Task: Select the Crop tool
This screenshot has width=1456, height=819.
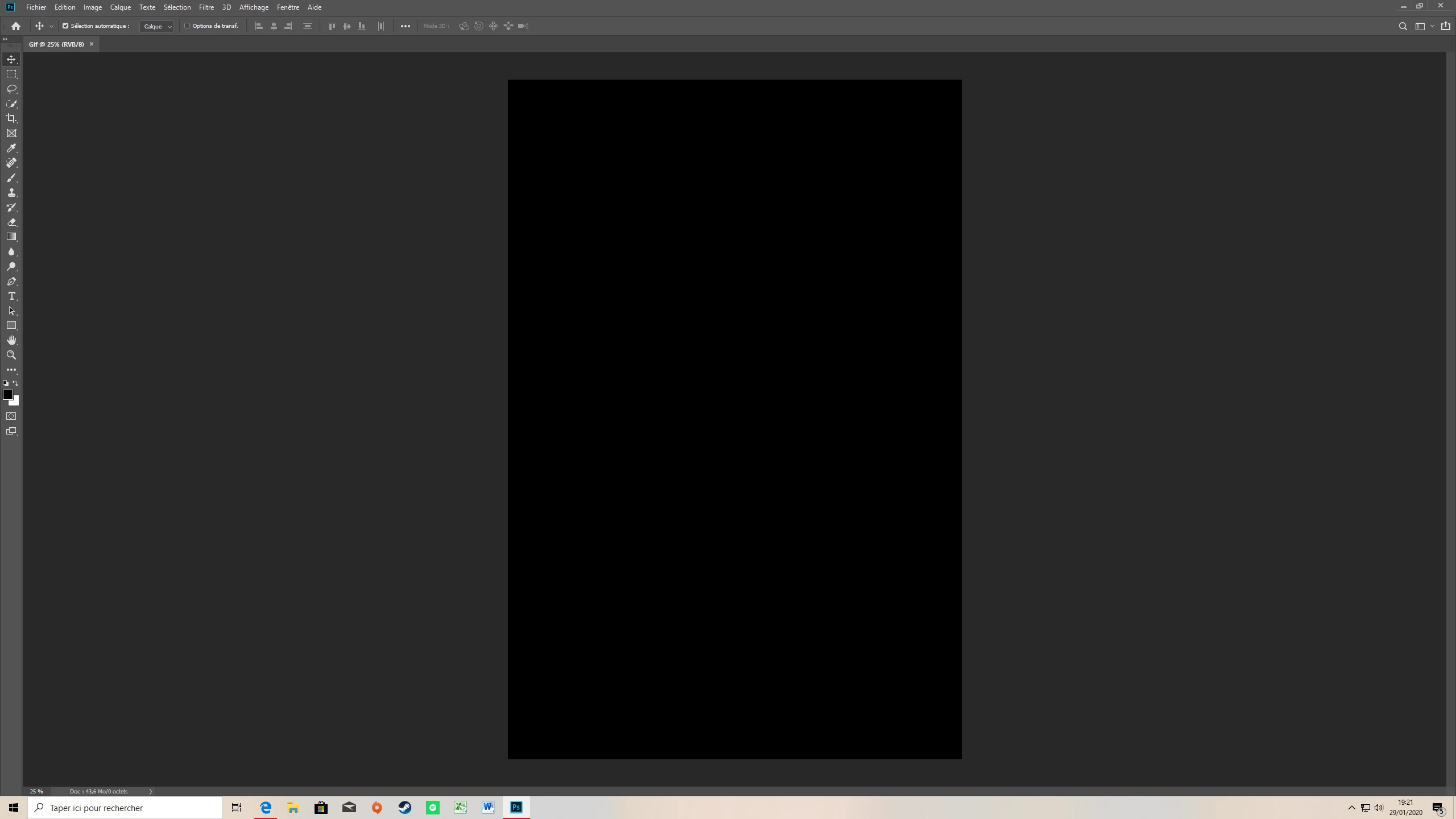Action: tap(11, 118)
